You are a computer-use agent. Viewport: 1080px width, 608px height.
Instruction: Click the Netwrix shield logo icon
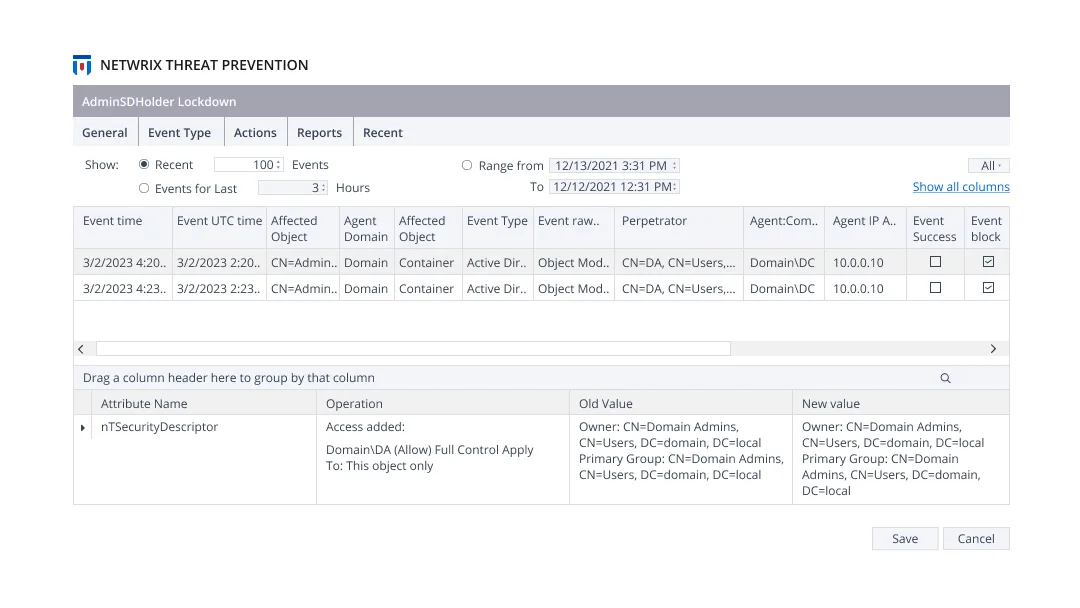[x=82, y=65]
